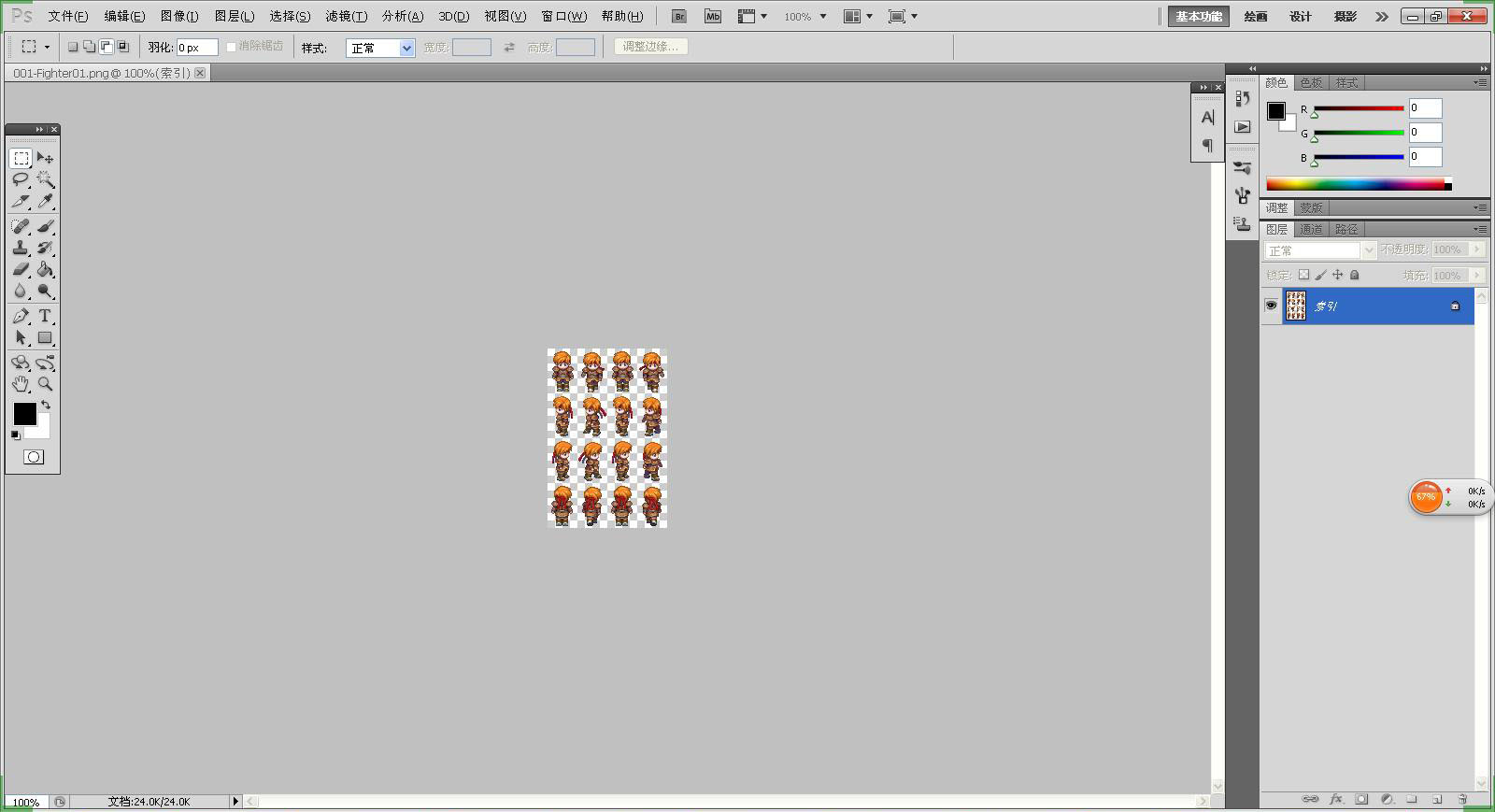Select the 基本功能 workspace button
The image size is (1495, 812).
(x=1199, y=16)
